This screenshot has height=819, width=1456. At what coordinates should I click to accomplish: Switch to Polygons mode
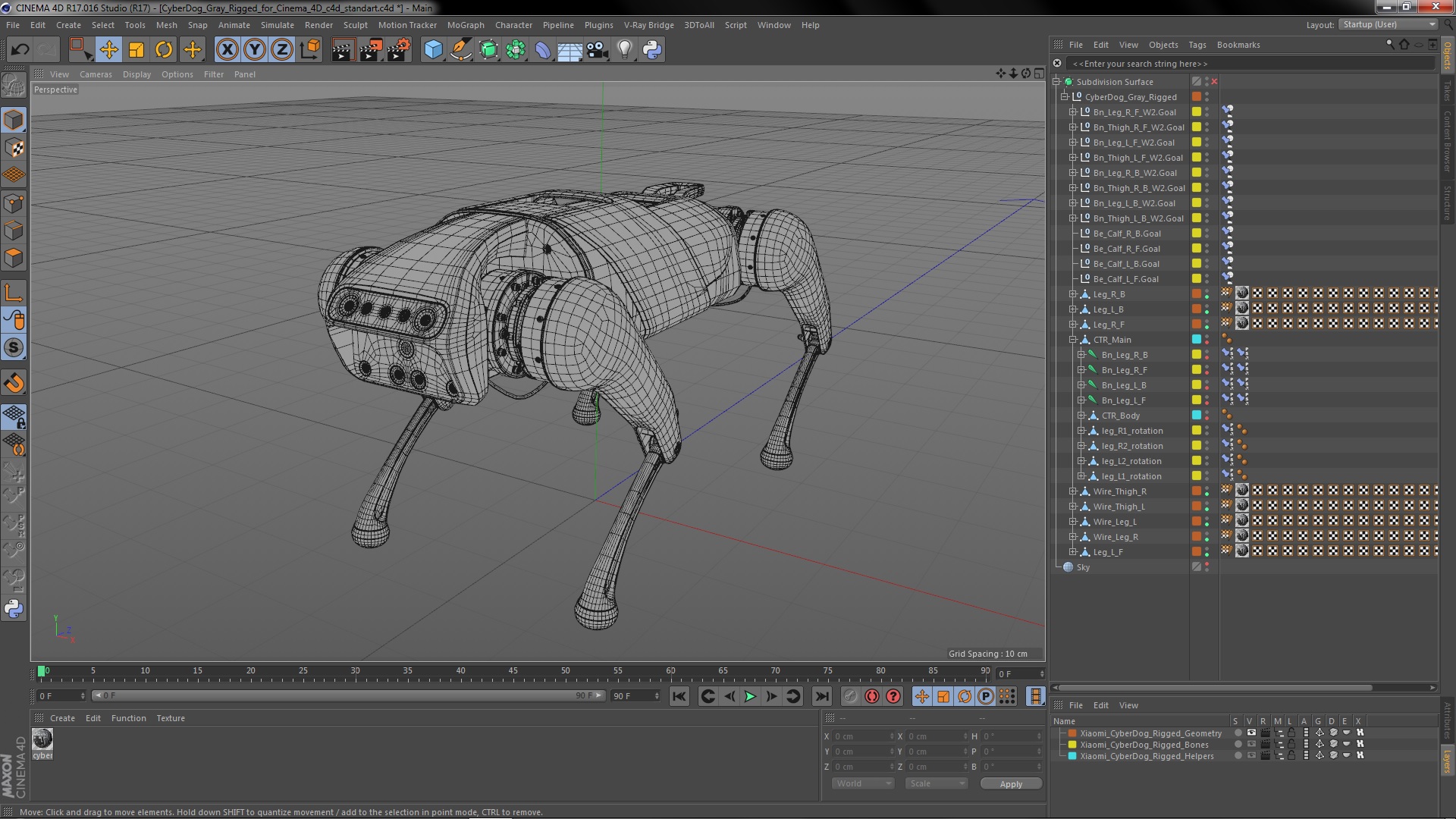[x=14, y=258]
